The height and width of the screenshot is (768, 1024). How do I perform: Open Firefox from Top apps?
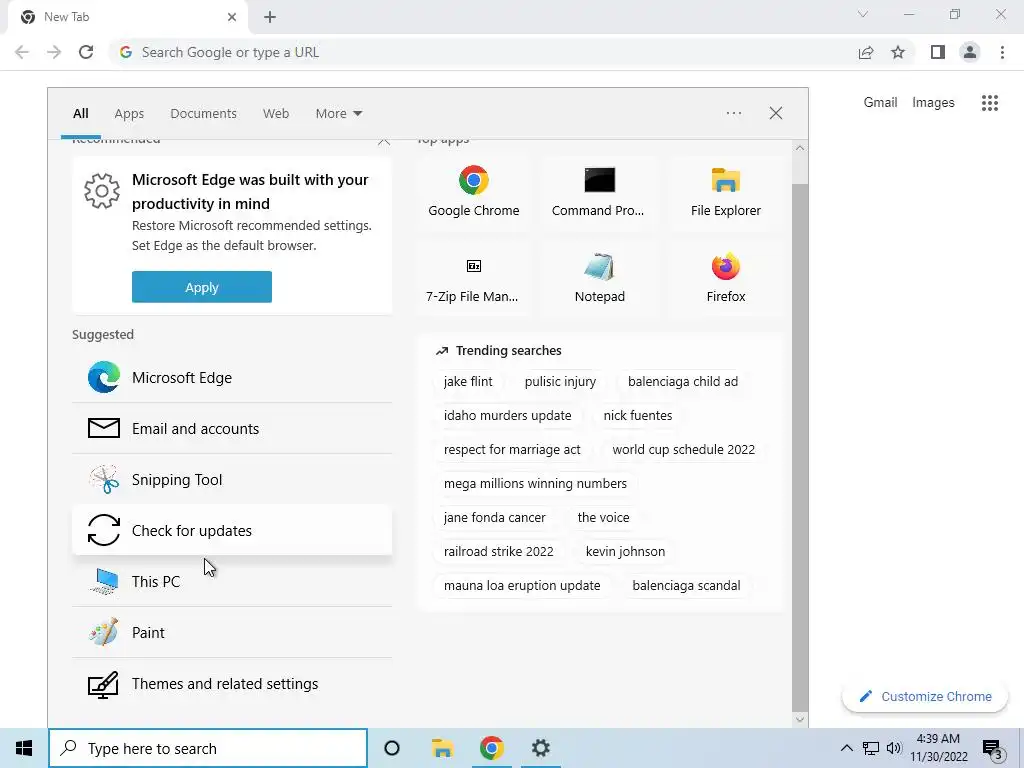(726, 278)
